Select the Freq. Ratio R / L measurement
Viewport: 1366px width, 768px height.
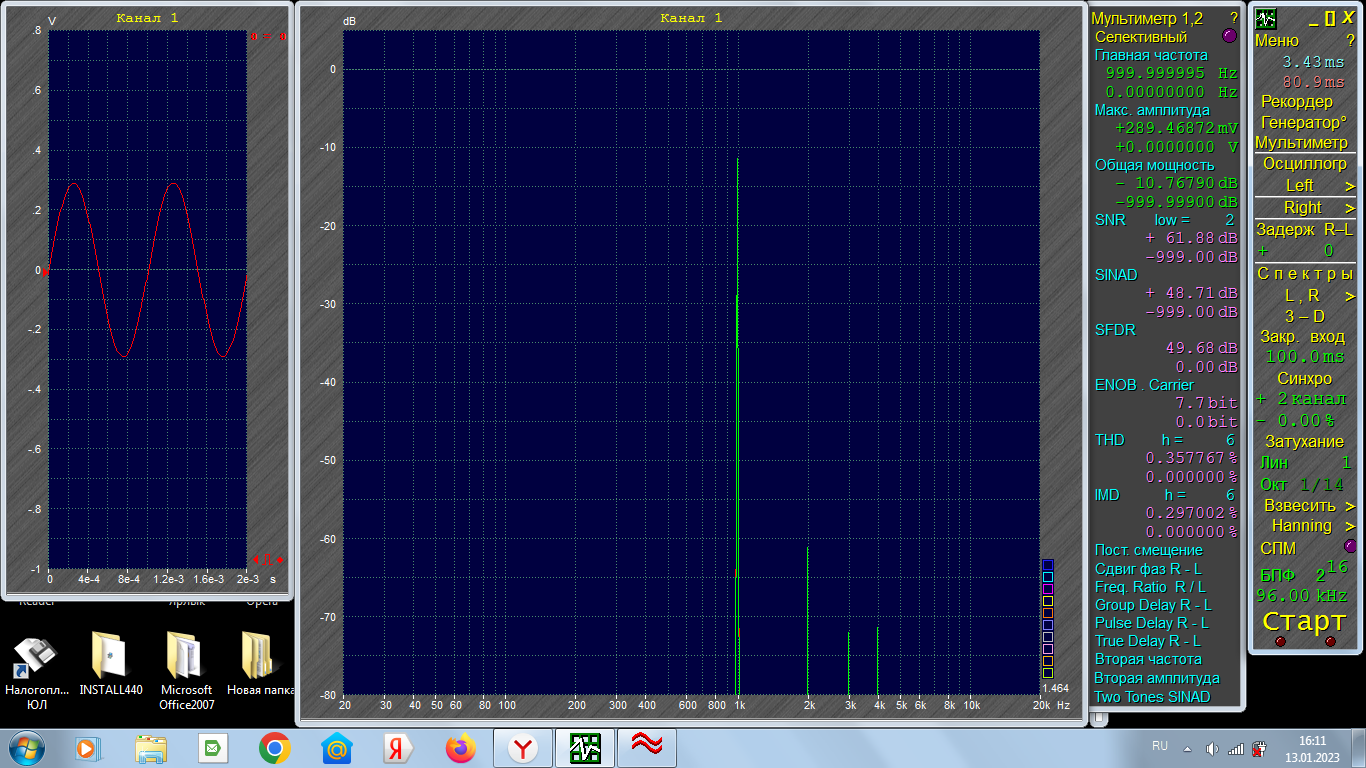click(x=1150, y=586)
